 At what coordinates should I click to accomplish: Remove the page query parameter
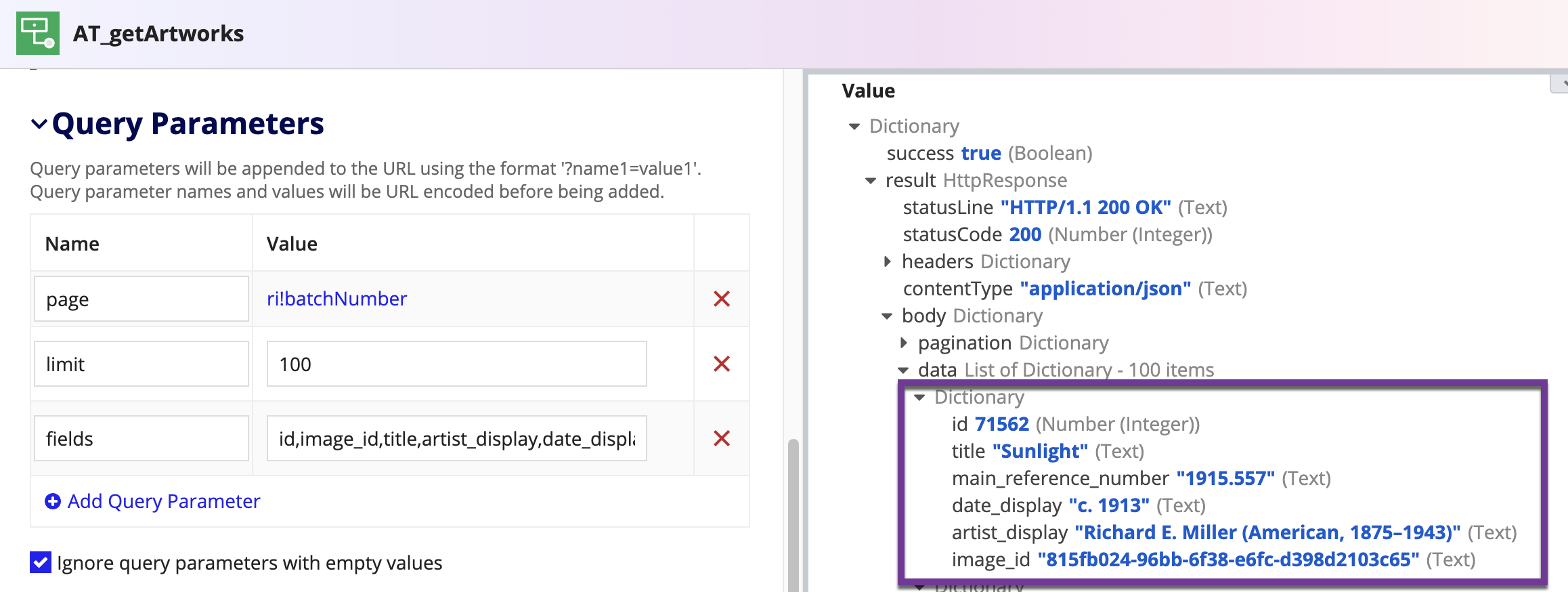click(722, 299)
